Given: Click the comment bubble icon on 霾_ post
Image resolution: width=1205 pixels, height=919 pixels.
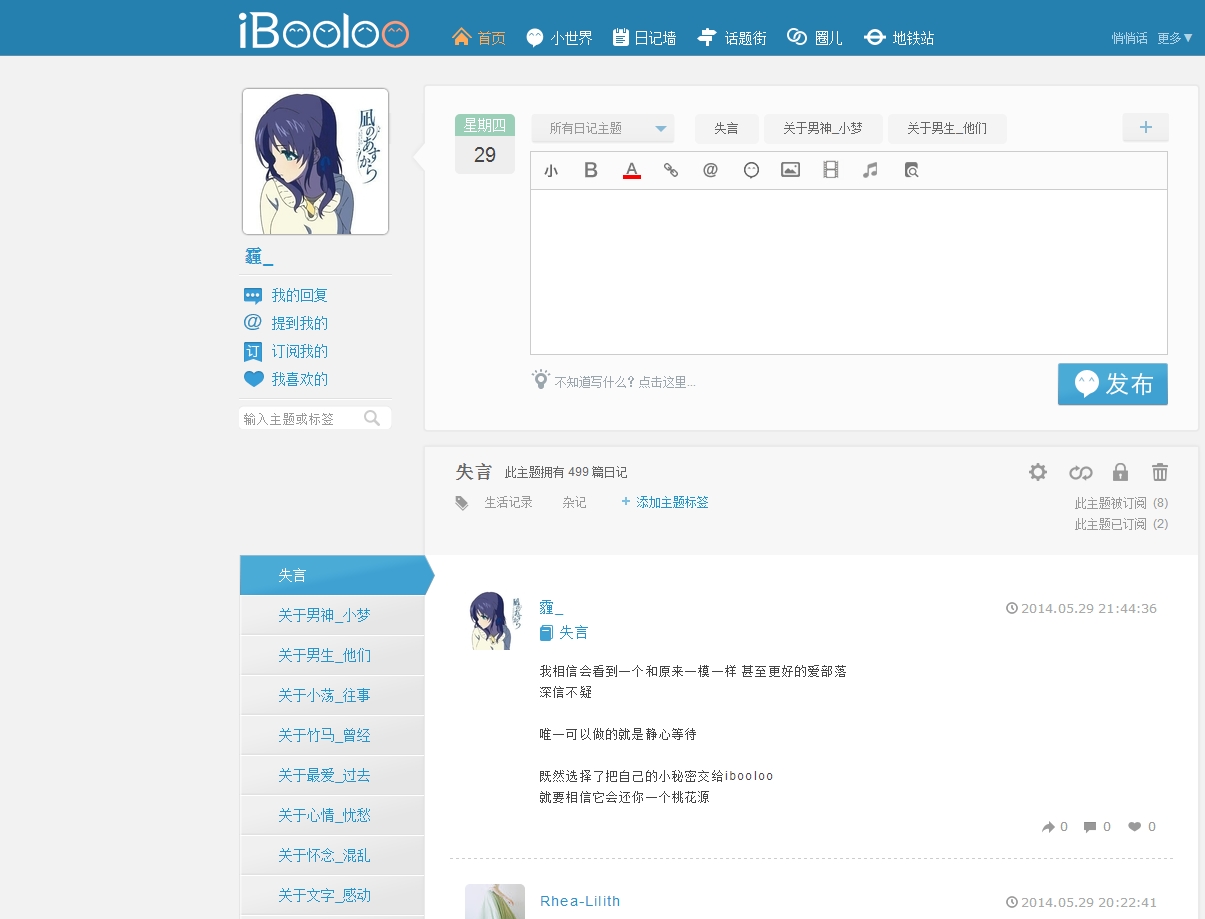Looking at the screenshot, I should pos(1090,827).
